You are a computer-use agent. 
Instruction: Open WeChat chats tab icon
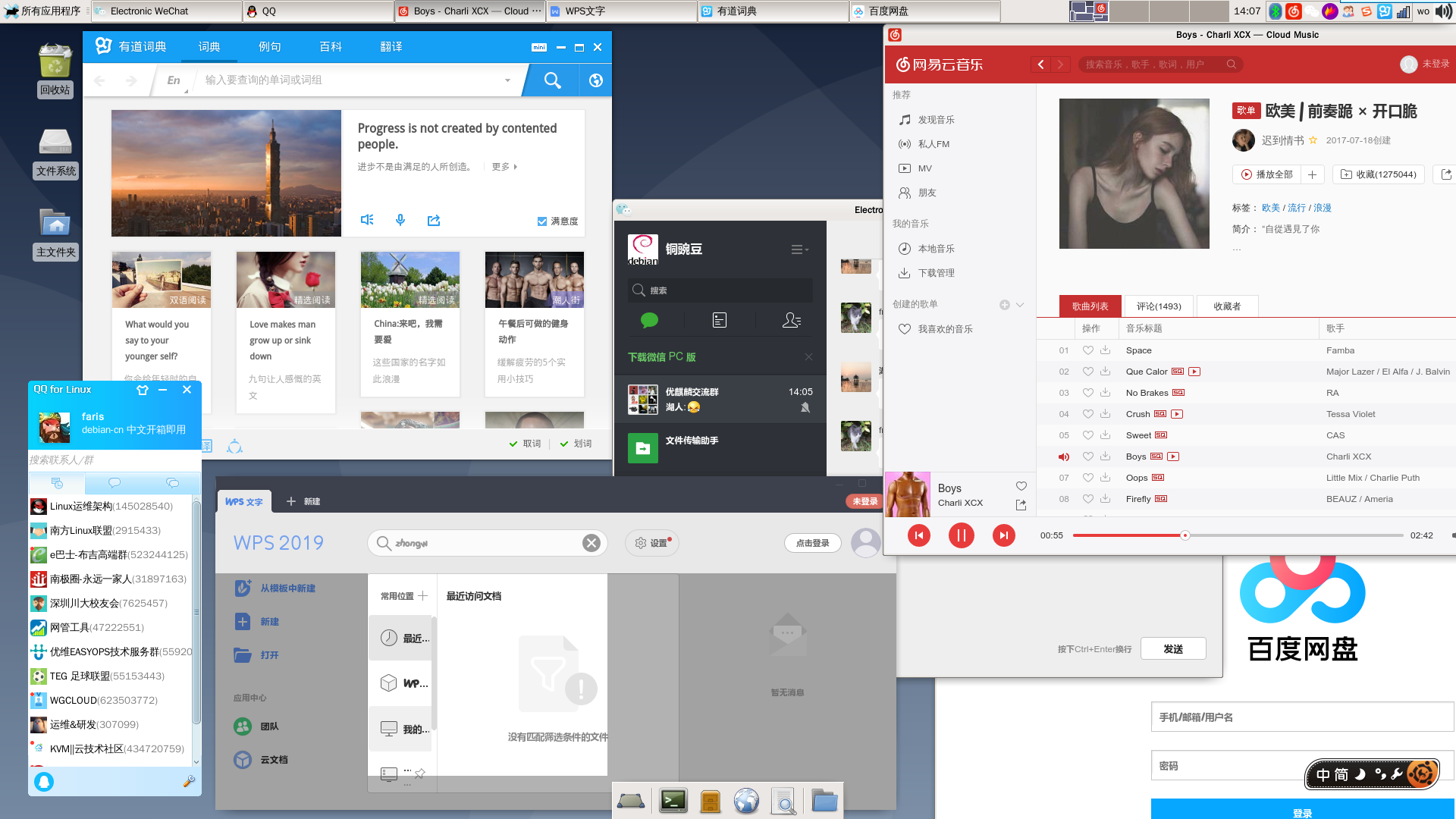click(x=649, y=320)
